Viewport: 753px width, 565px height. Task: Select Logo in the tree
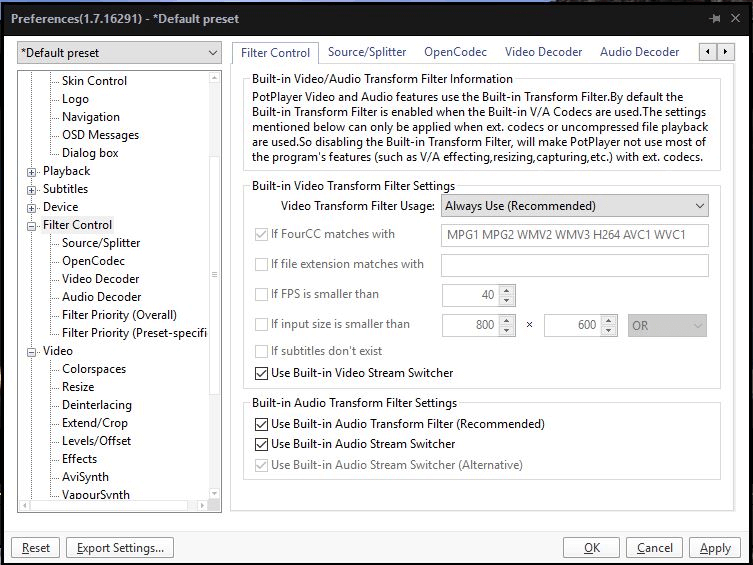tap(75, 99)
